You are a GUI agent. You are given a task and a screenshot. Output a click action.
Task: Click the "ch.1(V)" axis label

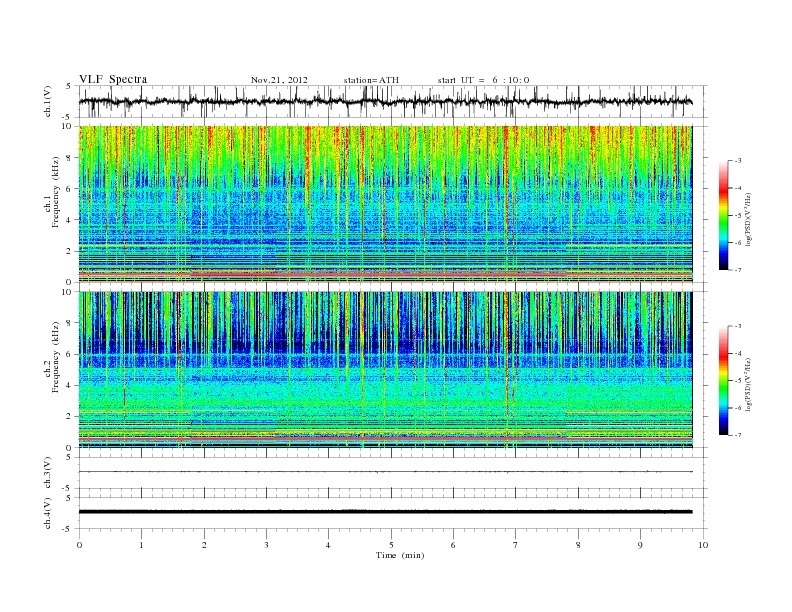coord(48,101)
